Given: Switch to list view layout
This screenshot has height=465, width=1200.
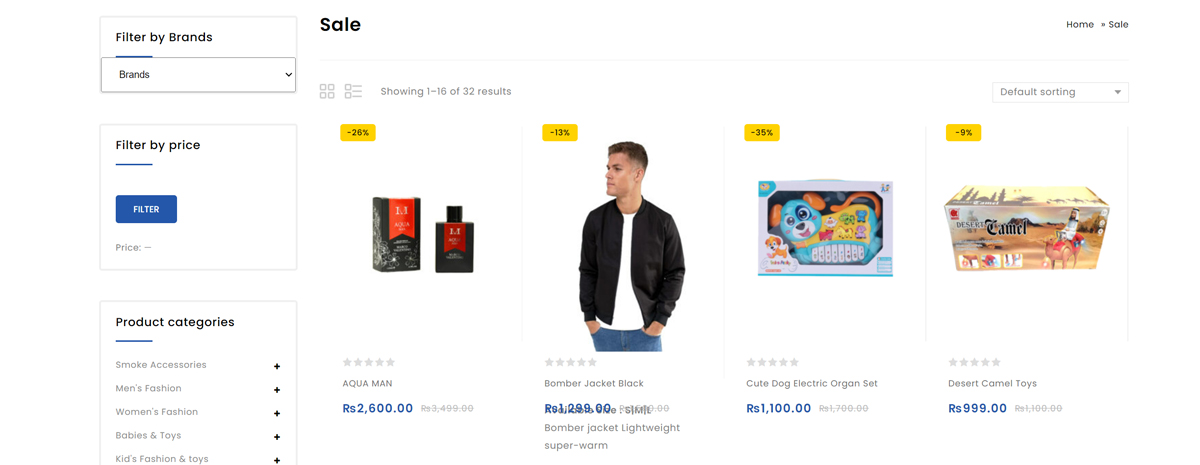Looking at the screenshot, I should coord(353,92).
